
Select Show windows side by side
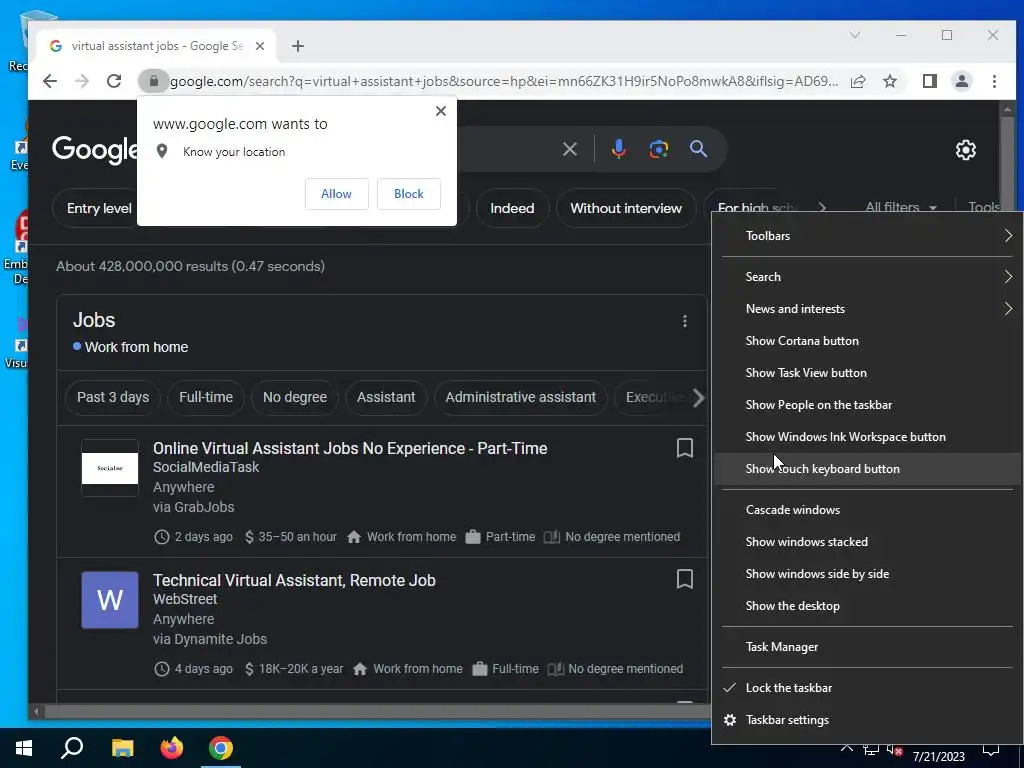point(867,574)
